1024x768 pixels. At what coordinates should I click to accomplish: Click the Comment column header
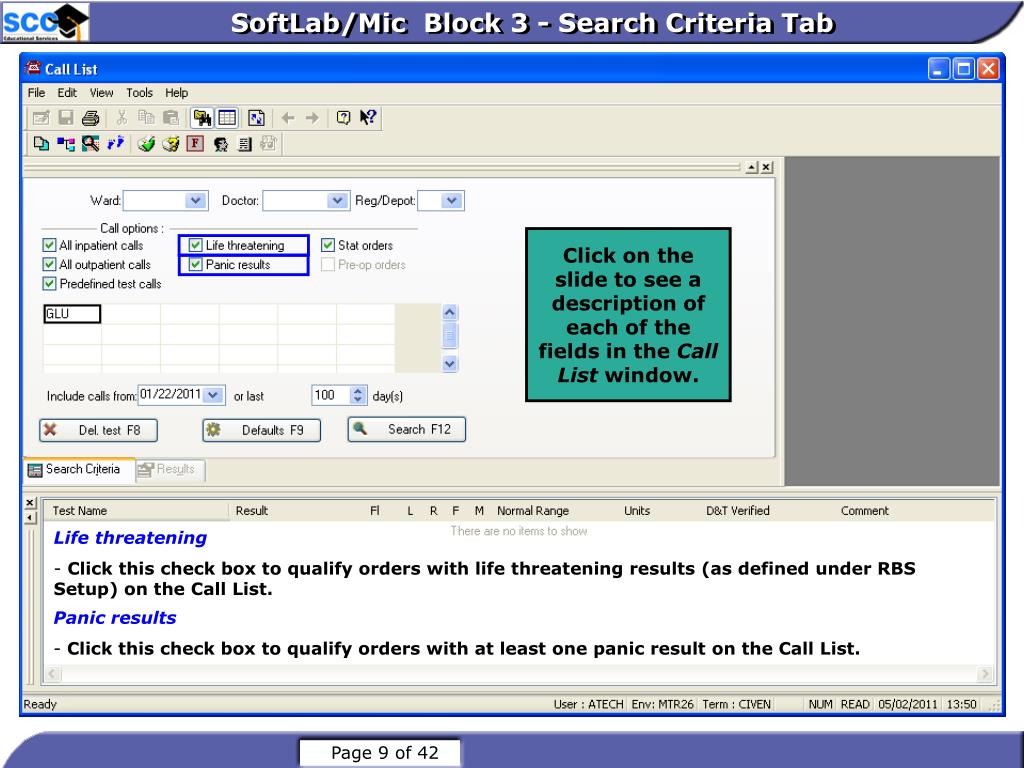(x=864, y=511)
